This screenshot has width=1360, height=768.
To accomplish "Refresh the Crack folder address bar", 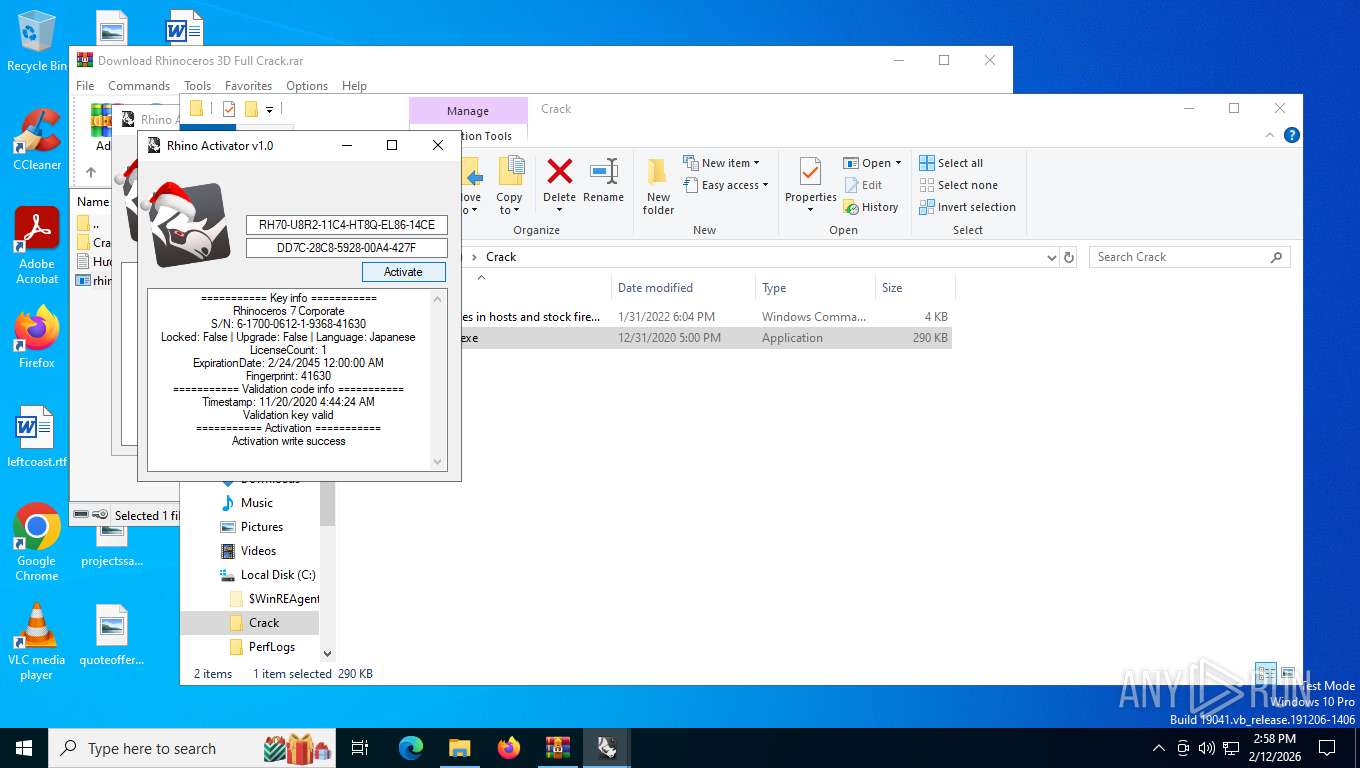I will click(1069, 257).
